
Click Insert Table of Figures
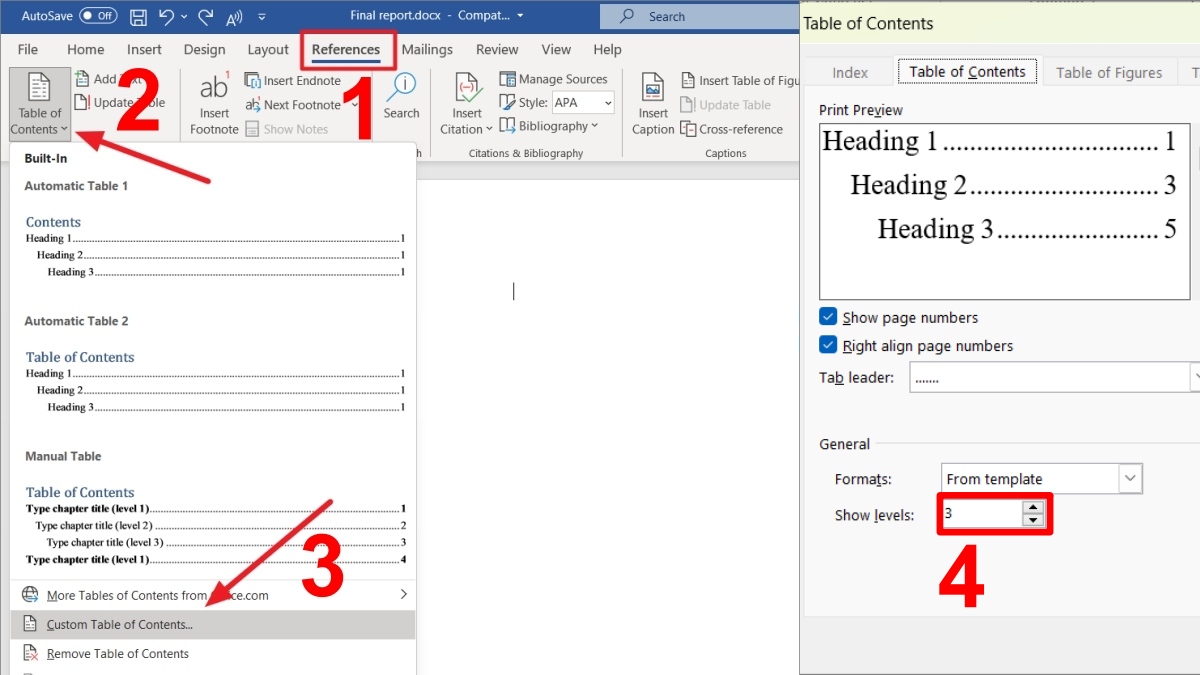741,80
